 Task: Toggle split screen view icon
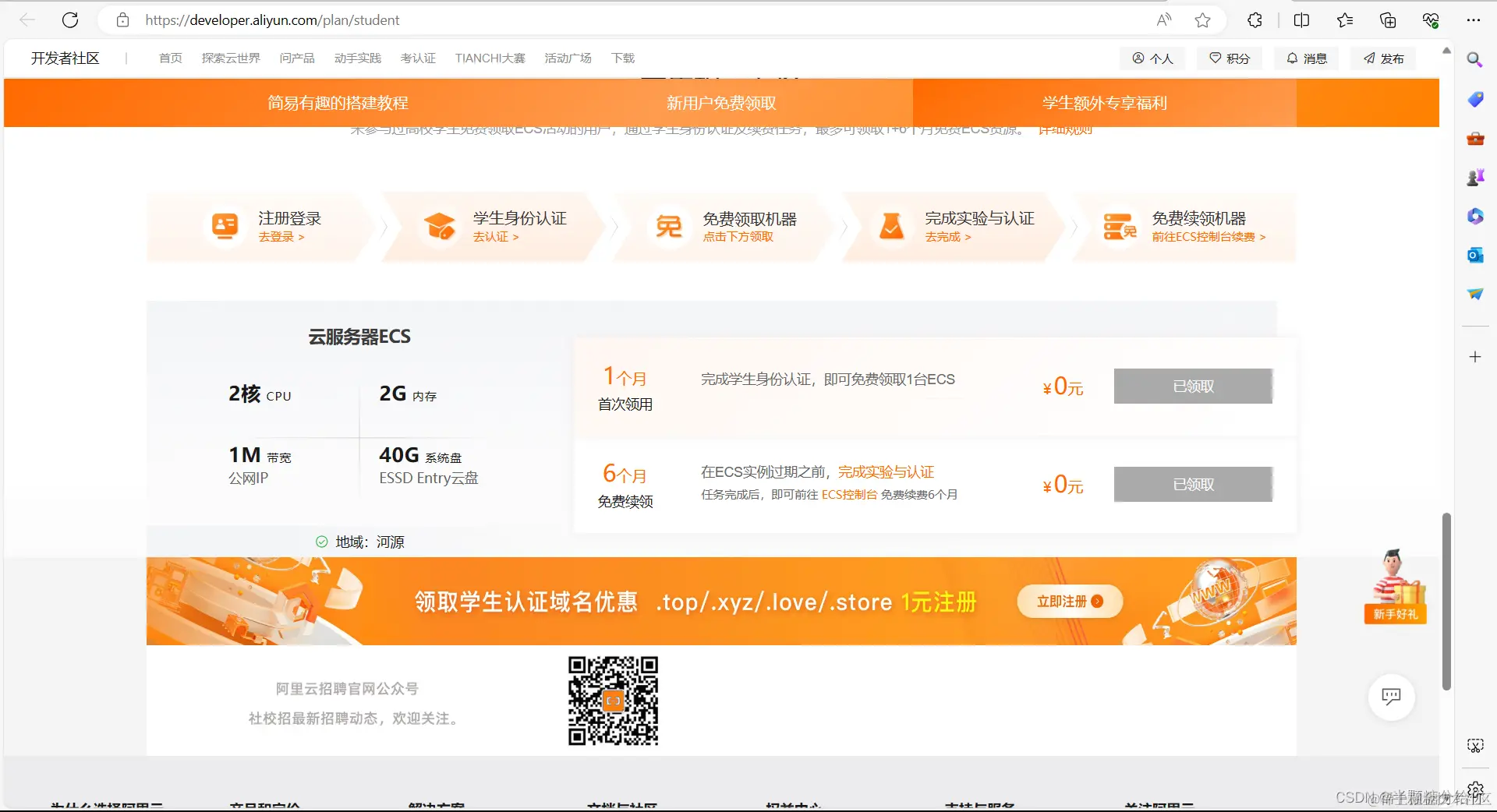(x=1301, y=20)
